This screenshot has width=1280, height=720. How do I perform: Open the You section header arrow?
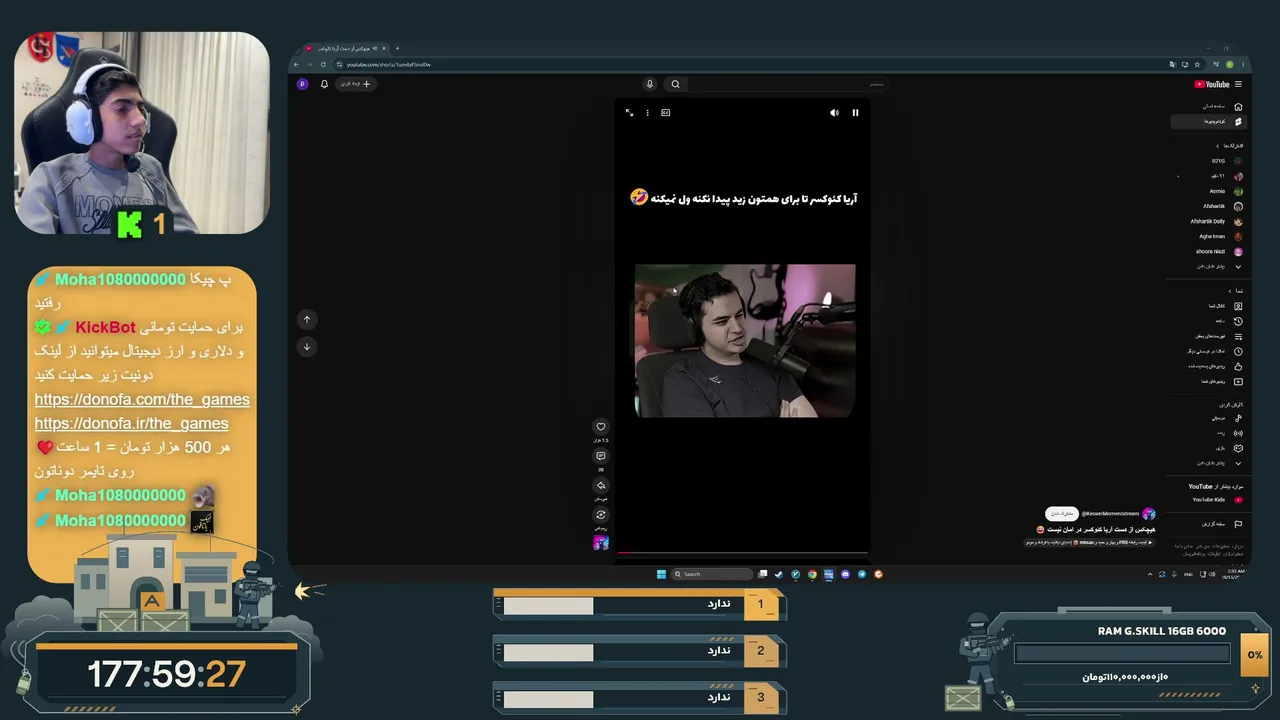pyautogui.click(x=1229, y=291)
